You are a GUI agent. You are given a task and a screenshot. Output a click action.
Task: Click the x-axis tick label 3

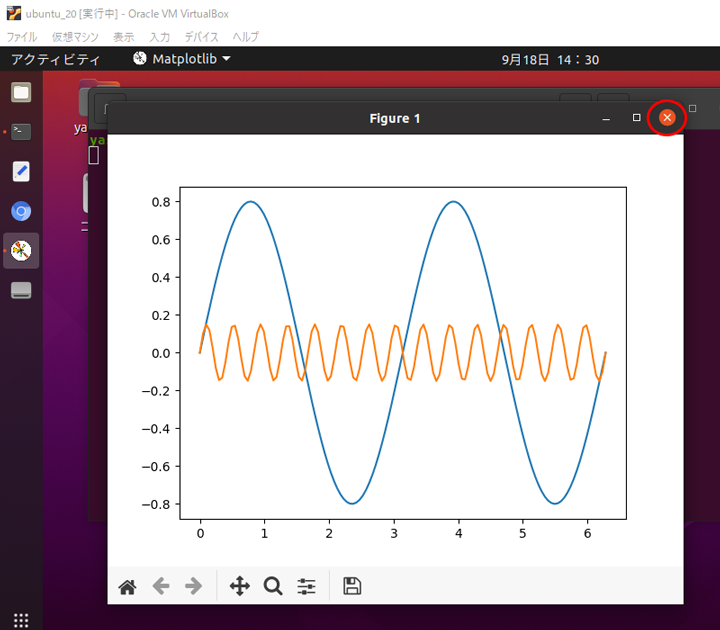tap(394, 533)
